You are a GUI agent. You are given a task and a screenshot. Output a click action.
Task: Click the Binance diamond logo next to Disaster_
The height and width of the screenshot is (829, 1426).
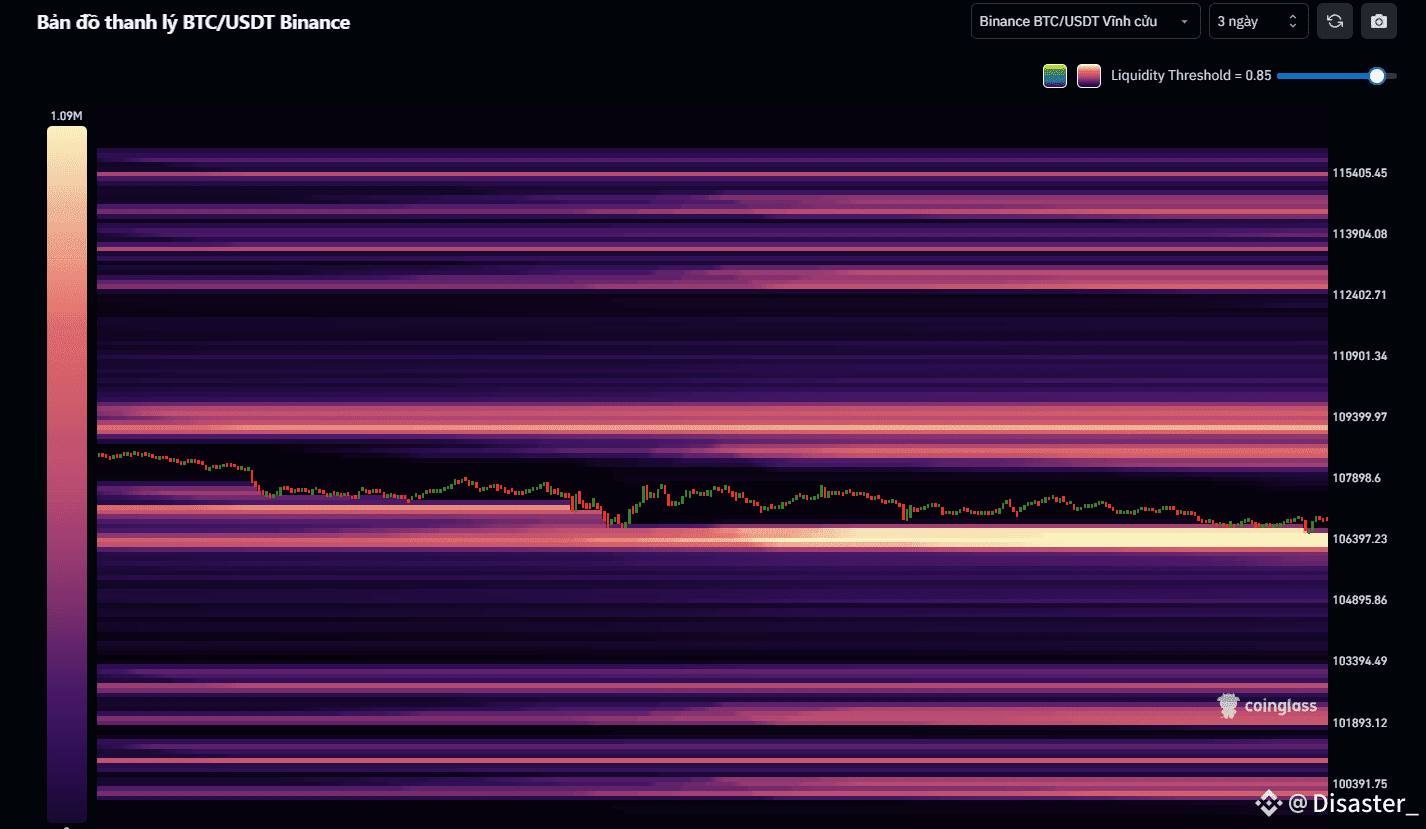coord(1268,803)
